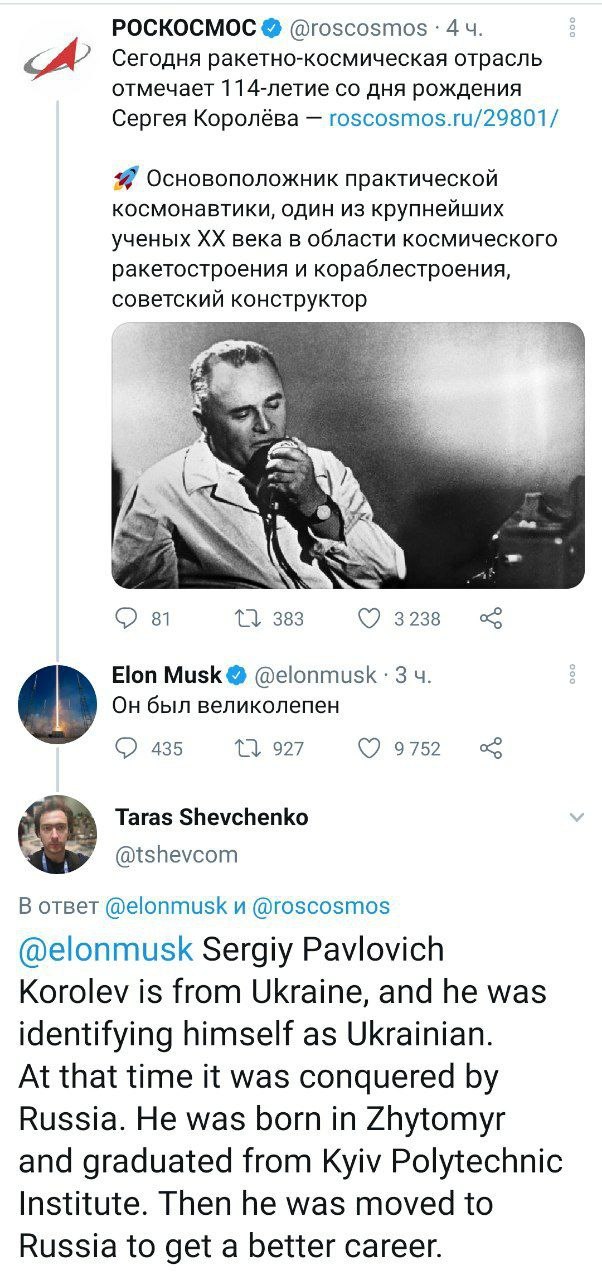Expand chevron on Taras Shevchenko tweet

pos(577,818)
